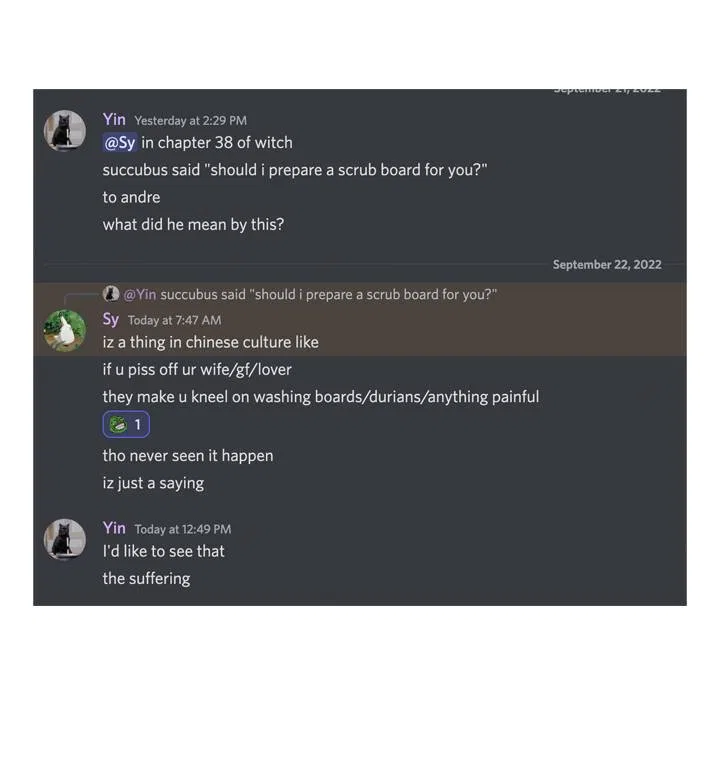Image resolution: width=720 pixels, height=766 pixels.
Task: Click the Sy username above the 7:47 AM message
Action: point(111,319)
